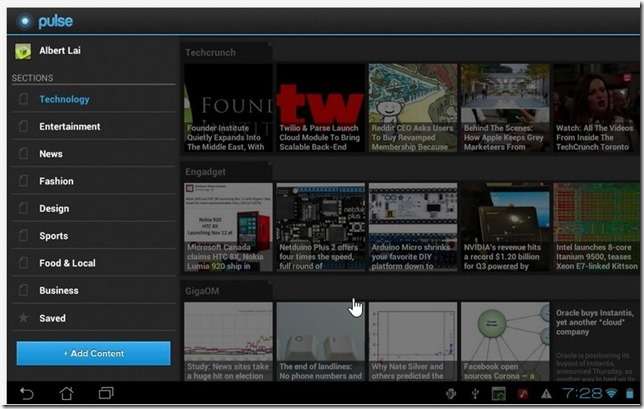644x409 pixels.
Task: Click the page icon beside Fashion
Action: click(x=24, y=181)
